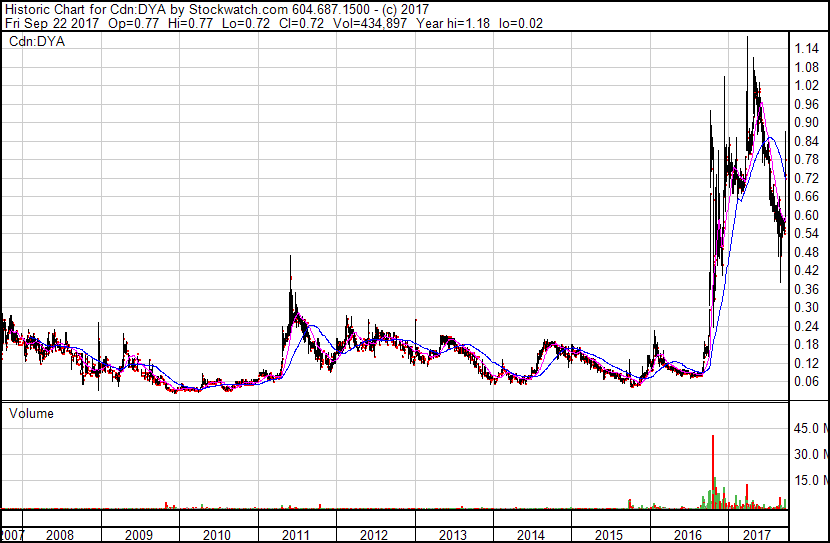This screenshot has width=830, height=543.
Task: Click the 45.0 M volume axis label
Action: click(x=811, y=428)
